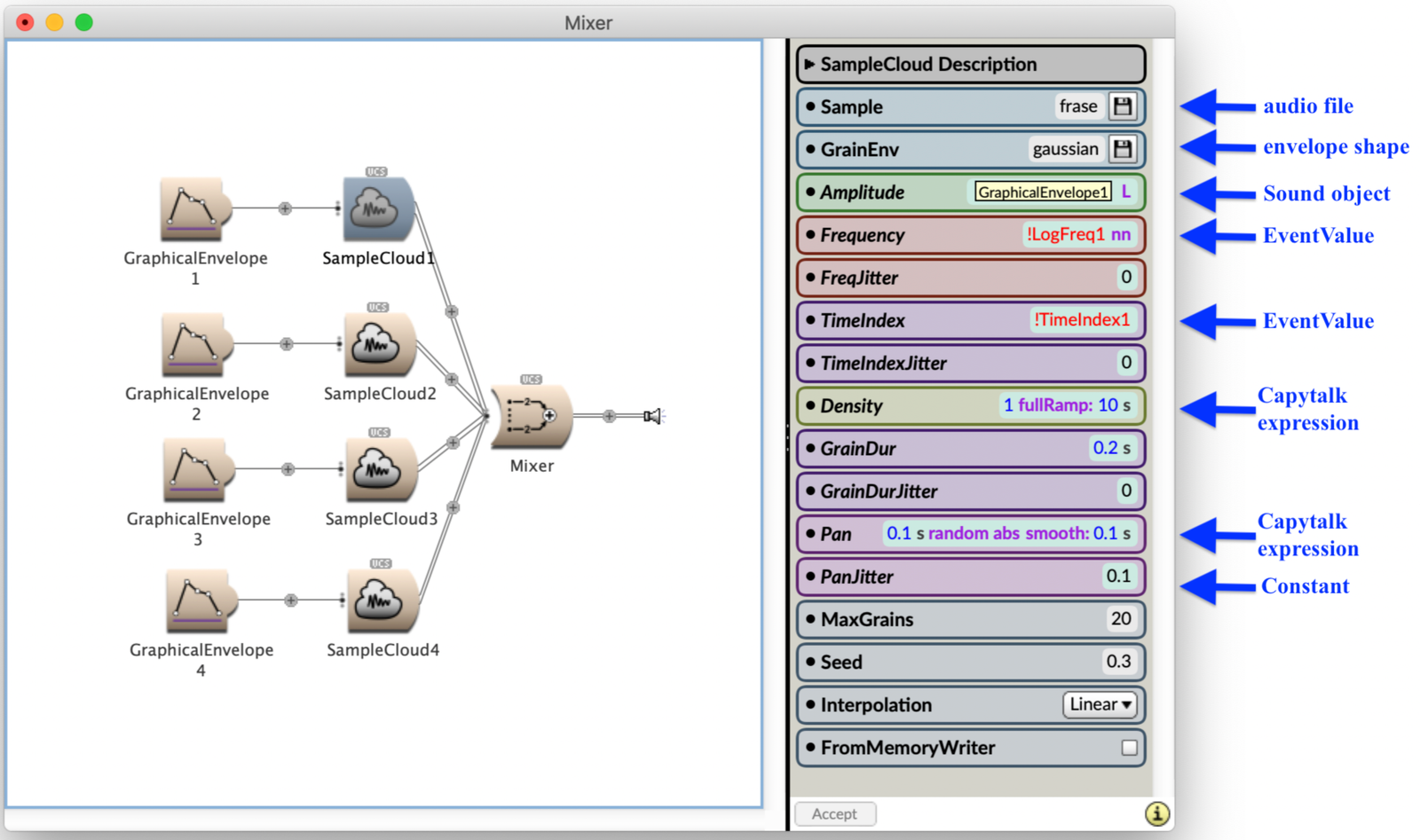Open the Sample file browser disk icon

pos(1123,106)
